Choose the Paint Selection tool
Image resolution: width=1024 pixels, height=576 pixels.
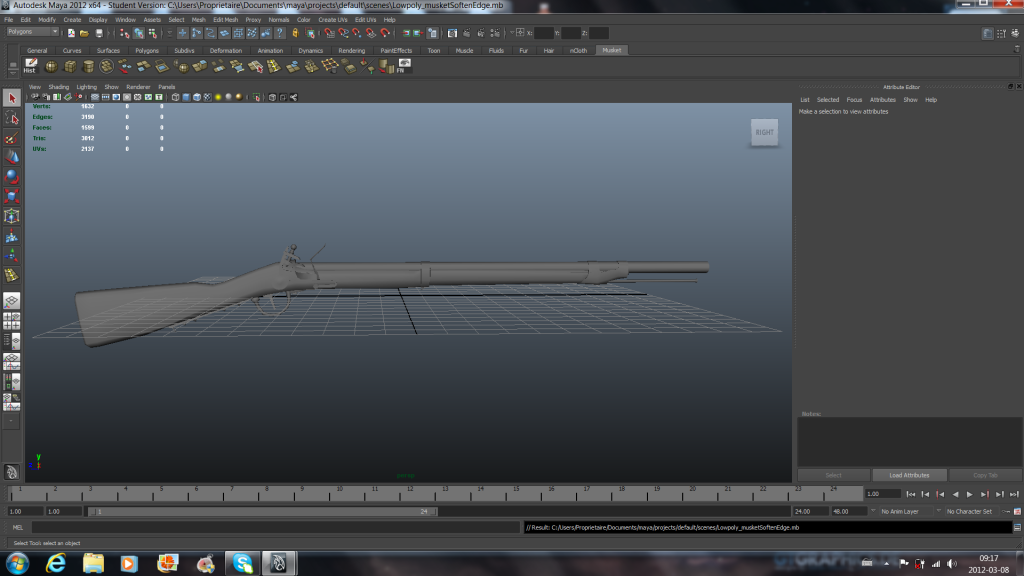point(12,138)
